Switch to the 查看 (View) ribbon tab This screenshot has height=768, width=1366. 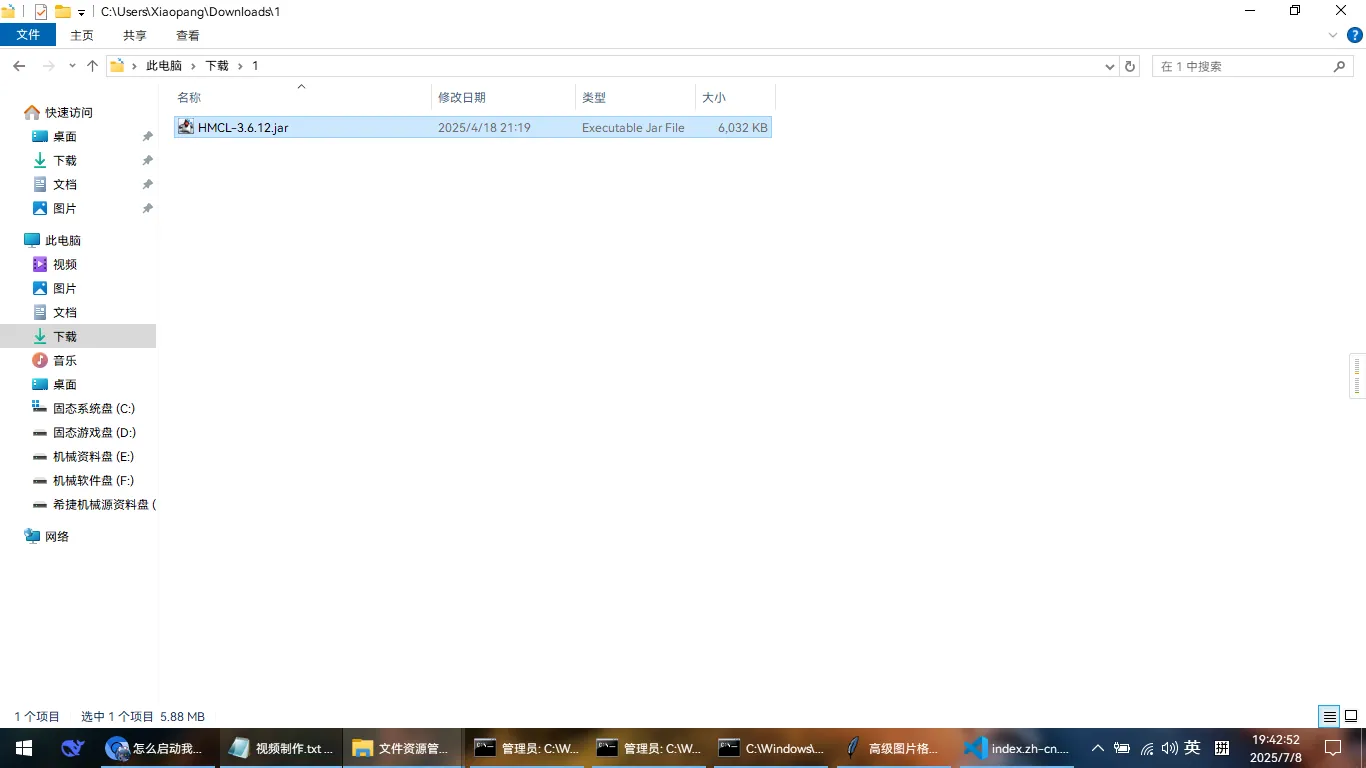pyautogui.click(x=187, y=35)
